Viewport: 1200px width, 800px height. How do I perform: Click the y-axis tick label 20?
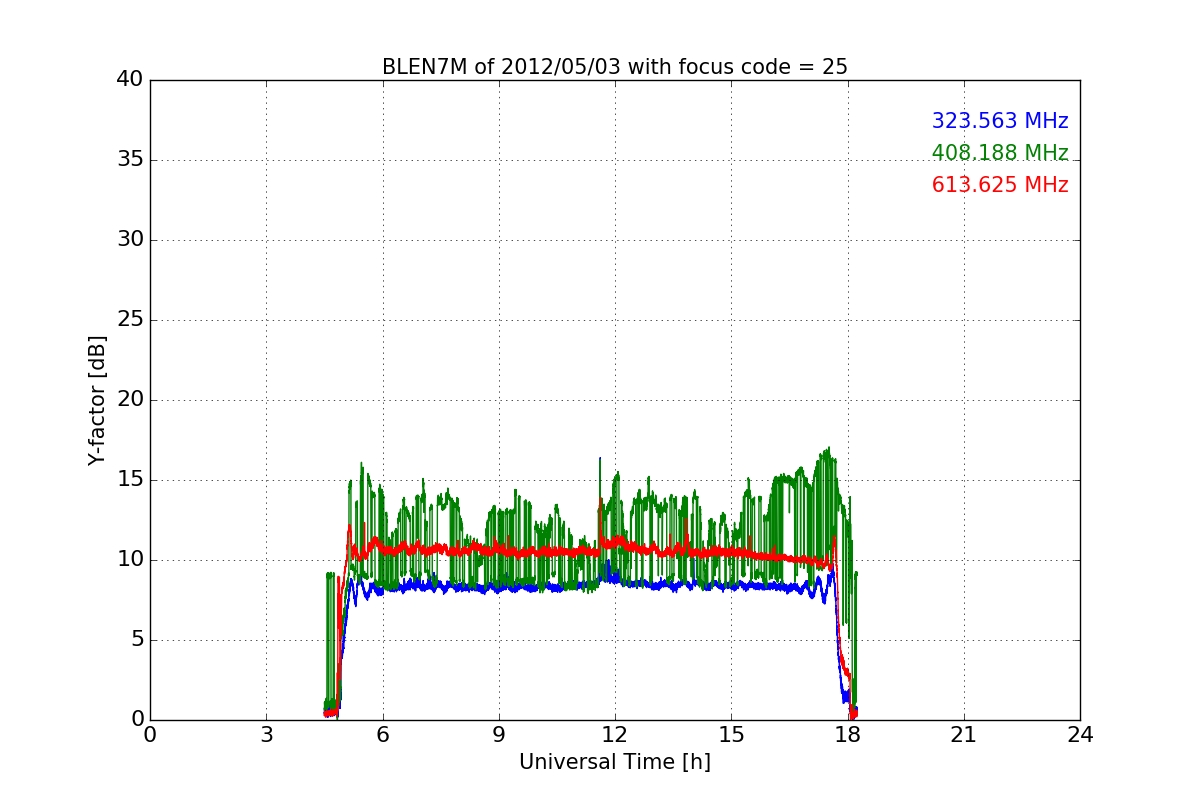(x=129, y=400)
